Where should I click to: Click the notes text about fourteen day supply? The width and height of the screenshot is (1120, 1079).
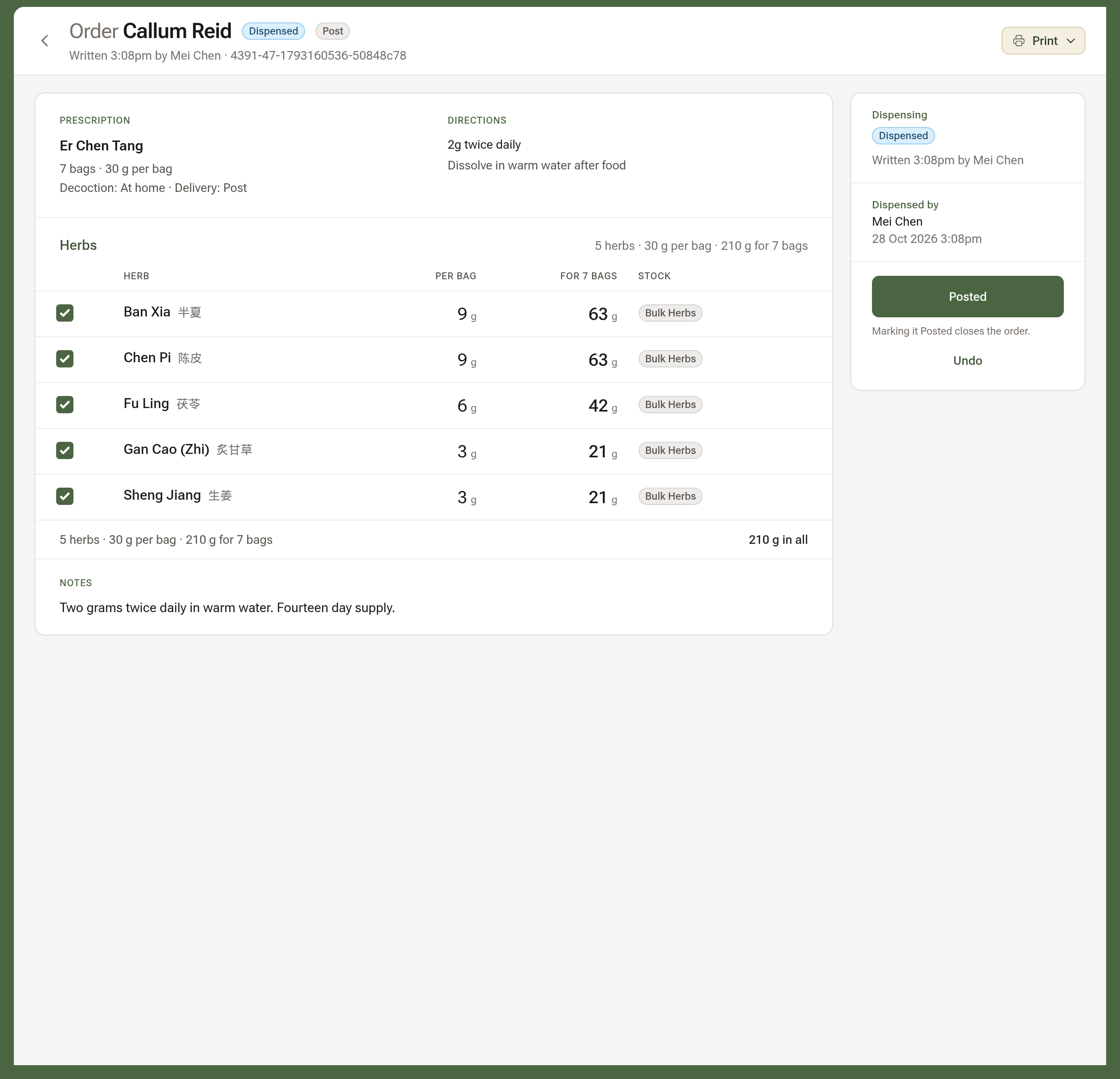pos(227,607)
